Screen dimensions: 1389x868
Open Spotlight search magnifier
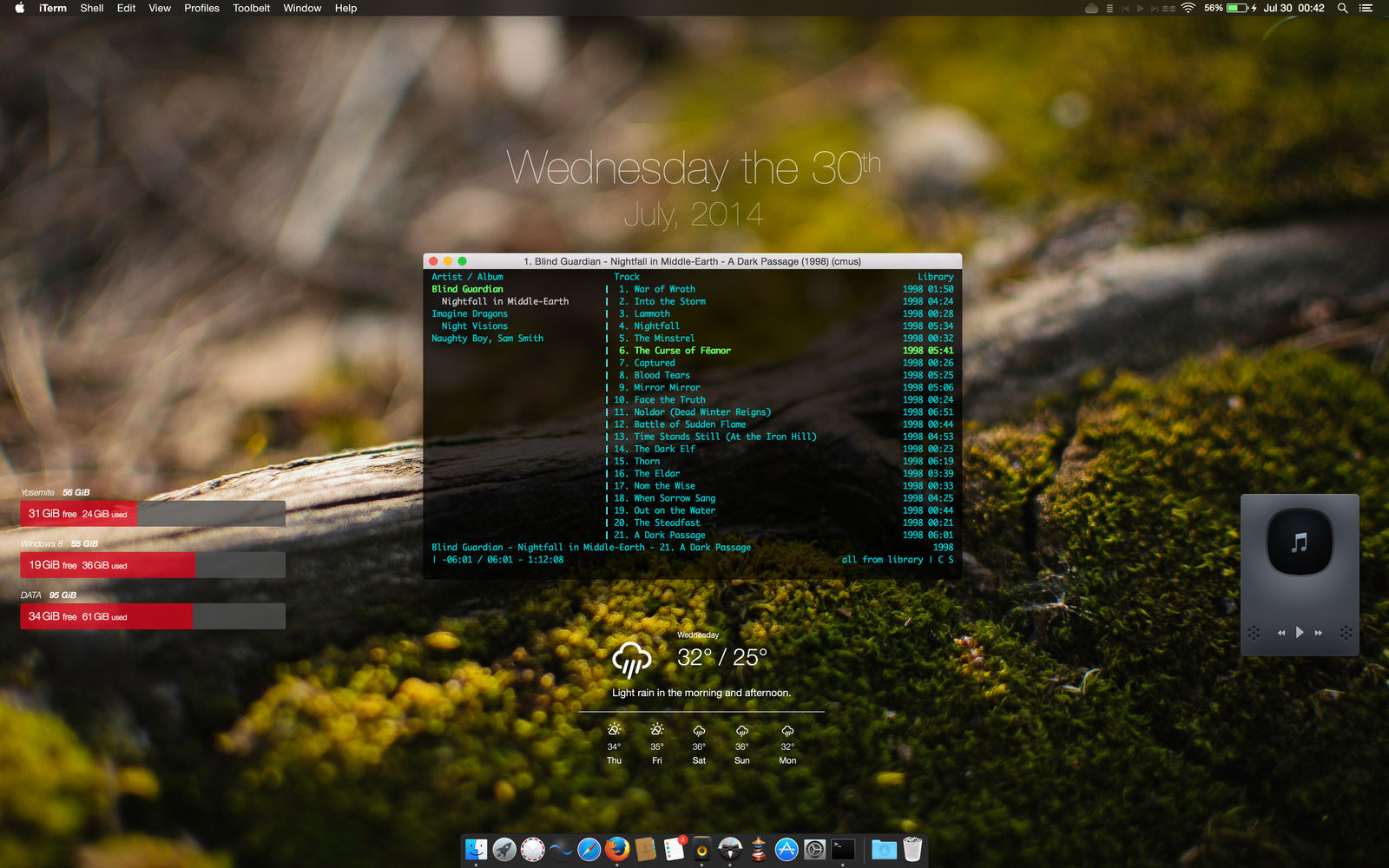click(x=1342, y=8)
